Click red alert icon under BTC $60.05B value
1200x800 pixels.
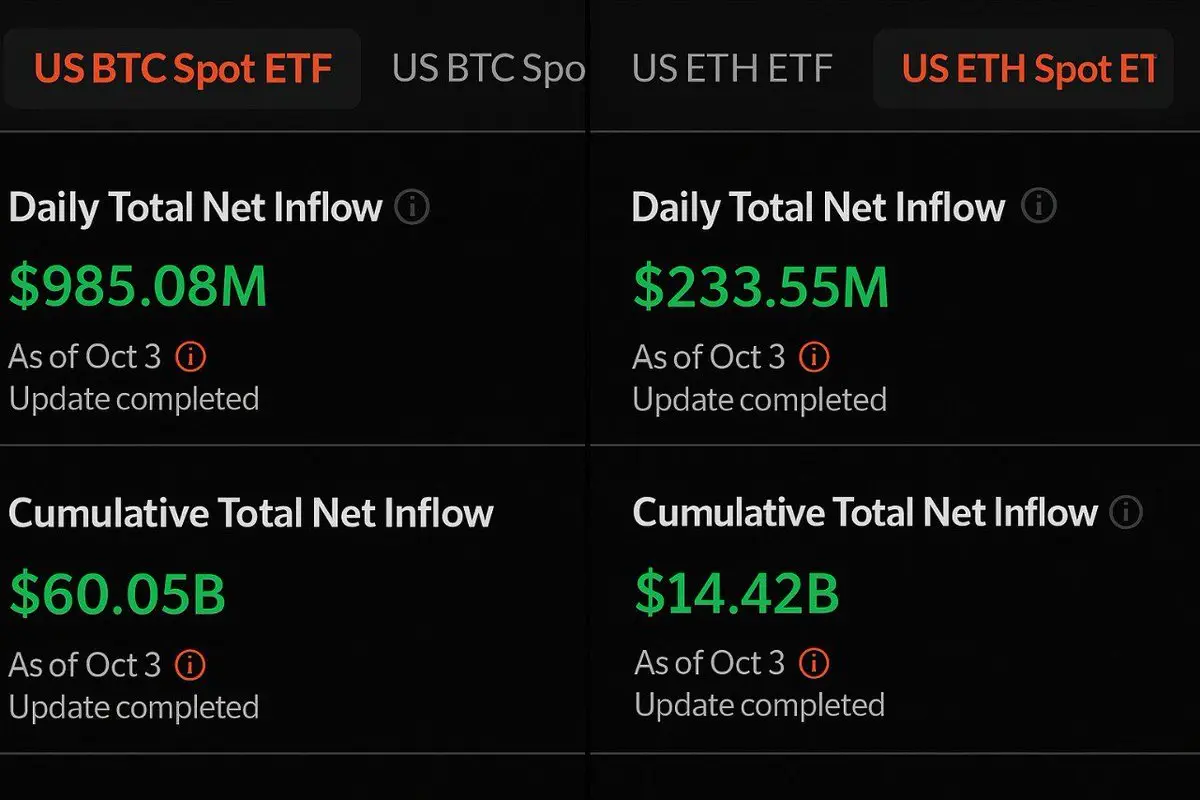click(190, 664)
